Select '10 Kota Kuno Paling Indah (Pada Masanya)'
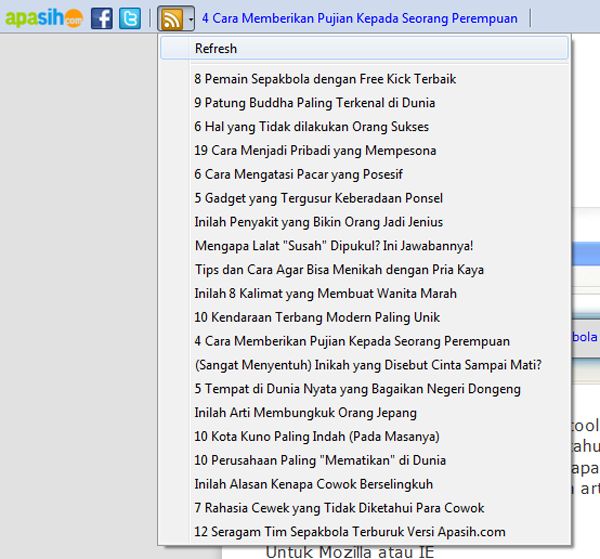The height and width of the screenshot is (559, 600). pyautogui.click(x=364, y=436)
